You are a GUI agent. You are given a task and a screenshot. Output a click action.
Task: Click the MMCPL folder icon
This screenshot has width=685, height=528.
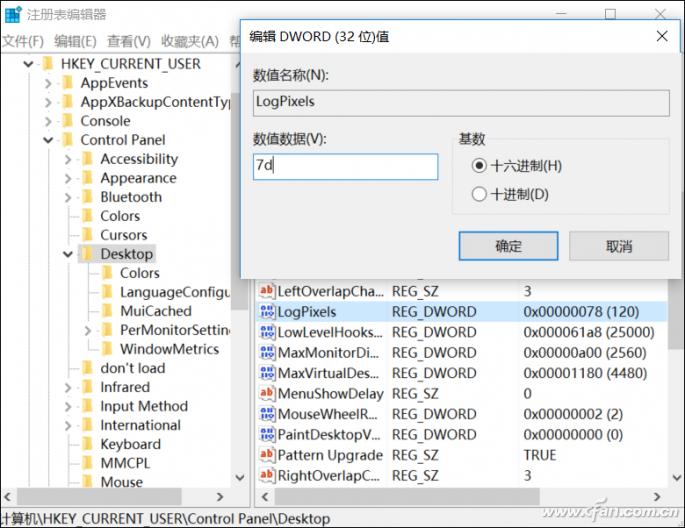[x=87, y=462]
